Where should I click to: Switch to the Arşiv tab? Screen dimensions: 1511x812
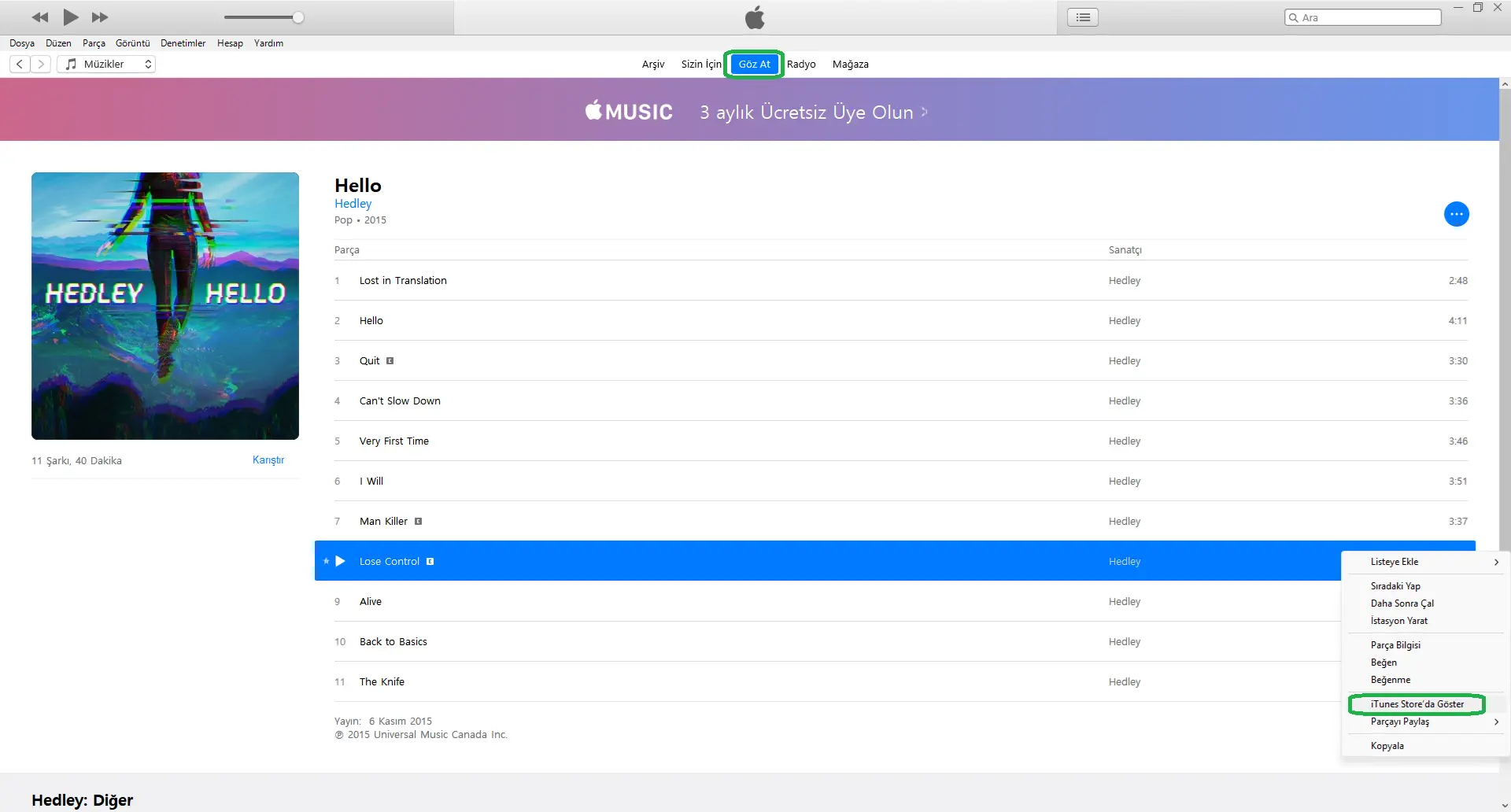pyautogui.click(x=653, y=65)
